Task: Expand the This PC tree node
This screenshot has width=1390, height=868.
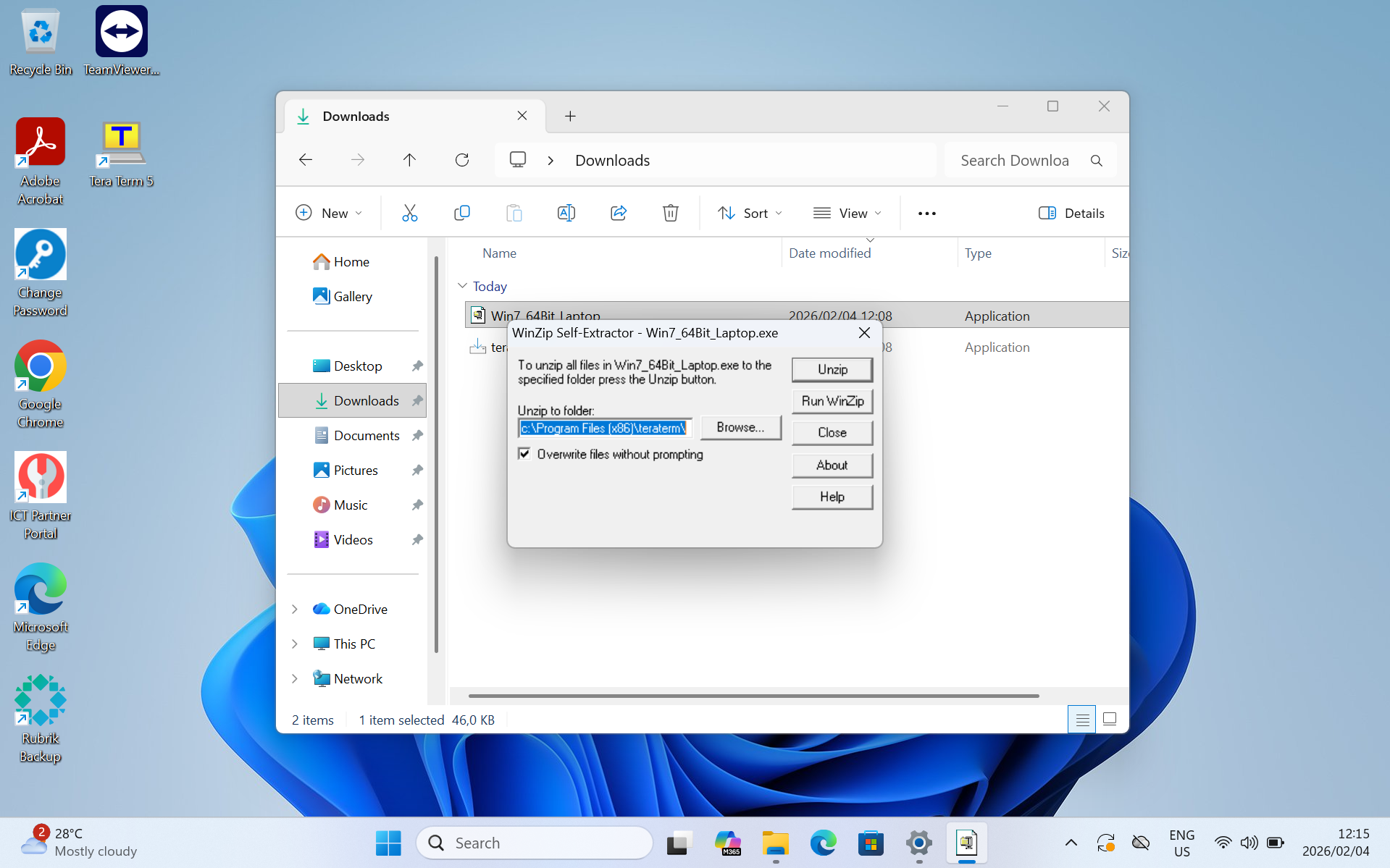Action: pos(295,644)
